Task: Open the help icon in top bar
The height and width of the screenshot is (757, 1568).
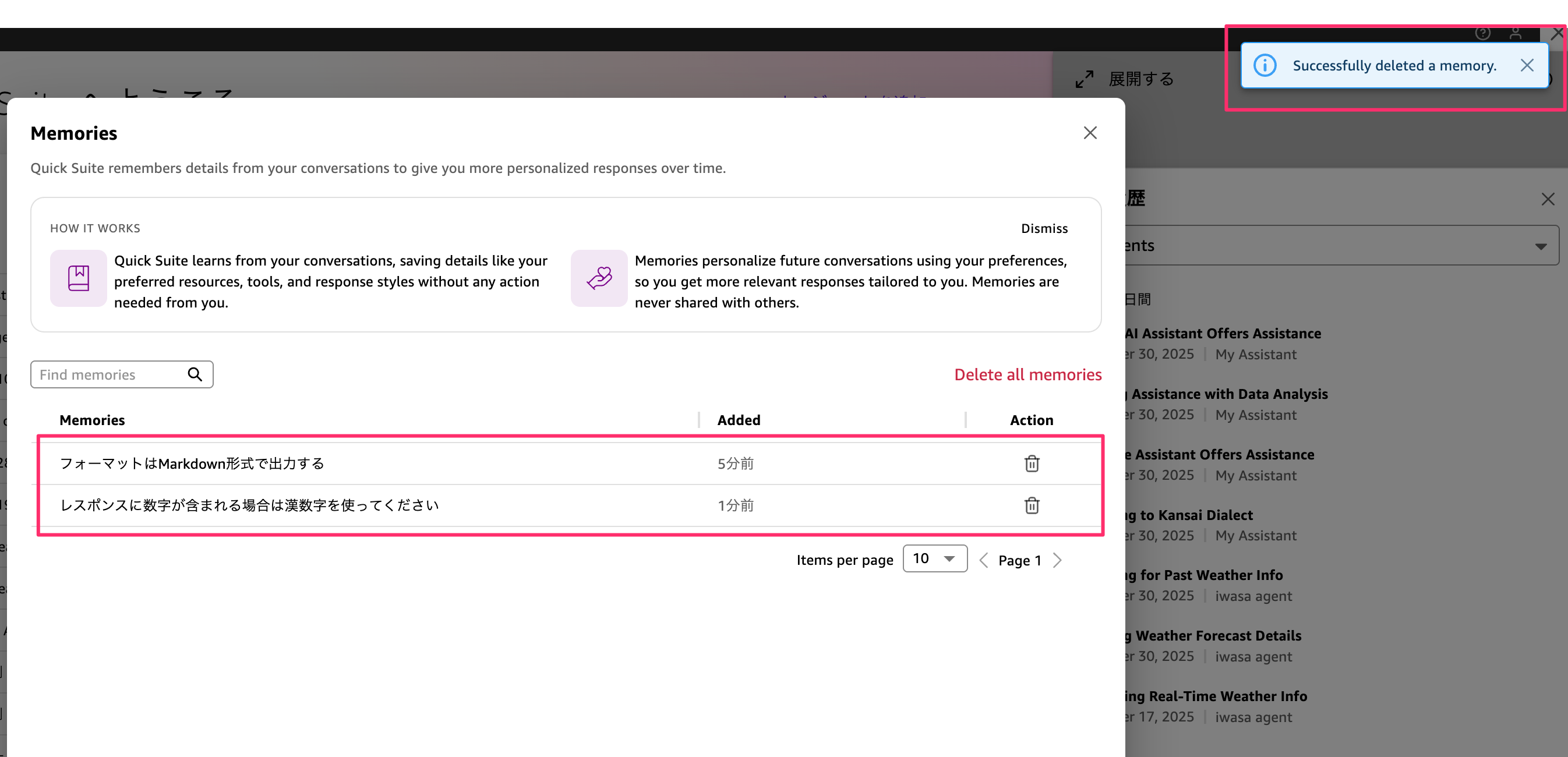Action: click(x=1482, y=33)
